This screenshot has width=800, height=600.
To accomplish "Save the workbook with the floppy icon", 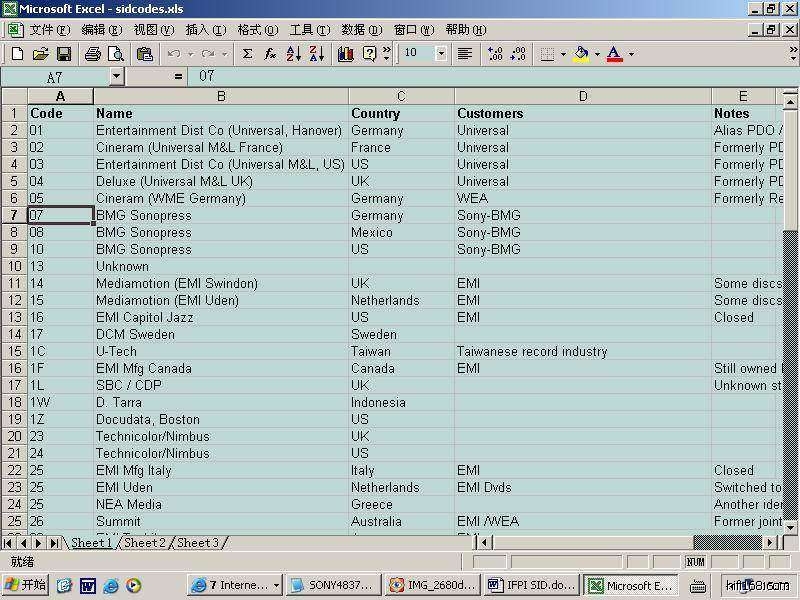I will 63,54.
